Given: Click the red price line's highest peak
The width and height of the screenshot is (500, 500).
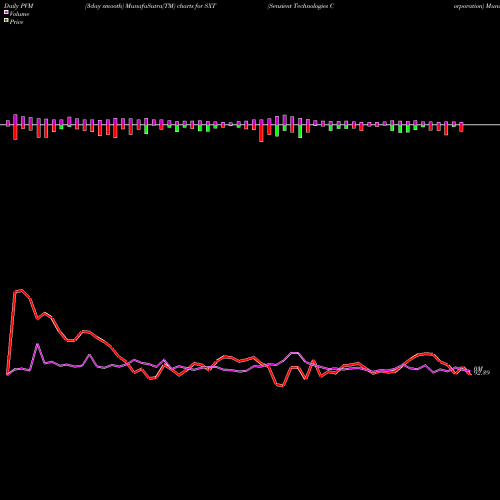Looking at the screenshot, I should (x=21, y=290).
